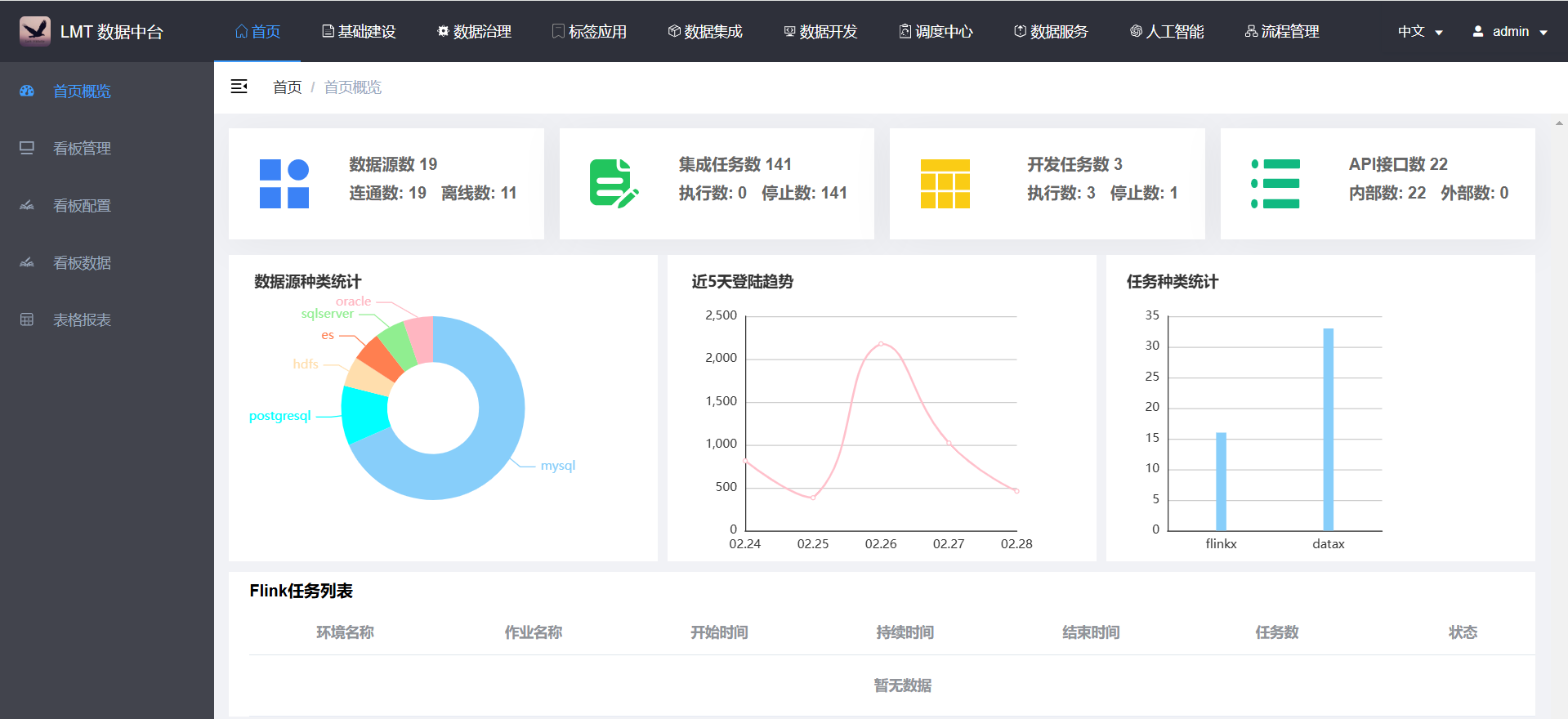Click the 02.26 peak point on login trend
Screen dimensions: 1568x719
(x=881, y=344)
